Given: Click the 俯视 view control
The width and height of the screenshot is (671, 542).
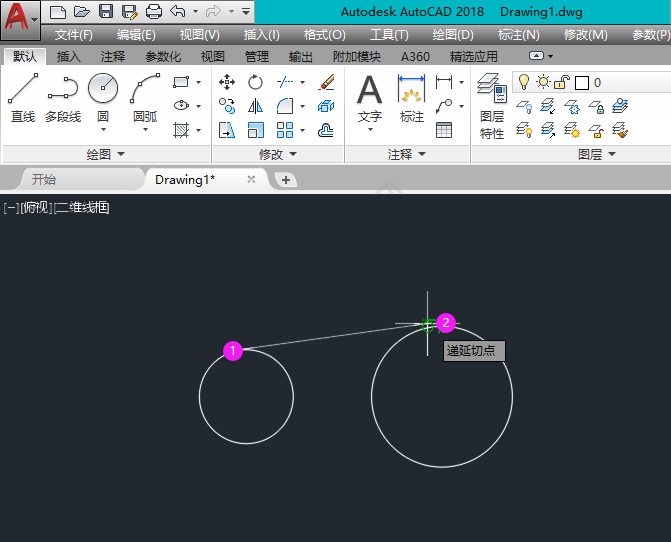Looking at the screenshot, I should click(x=36, y=208).
